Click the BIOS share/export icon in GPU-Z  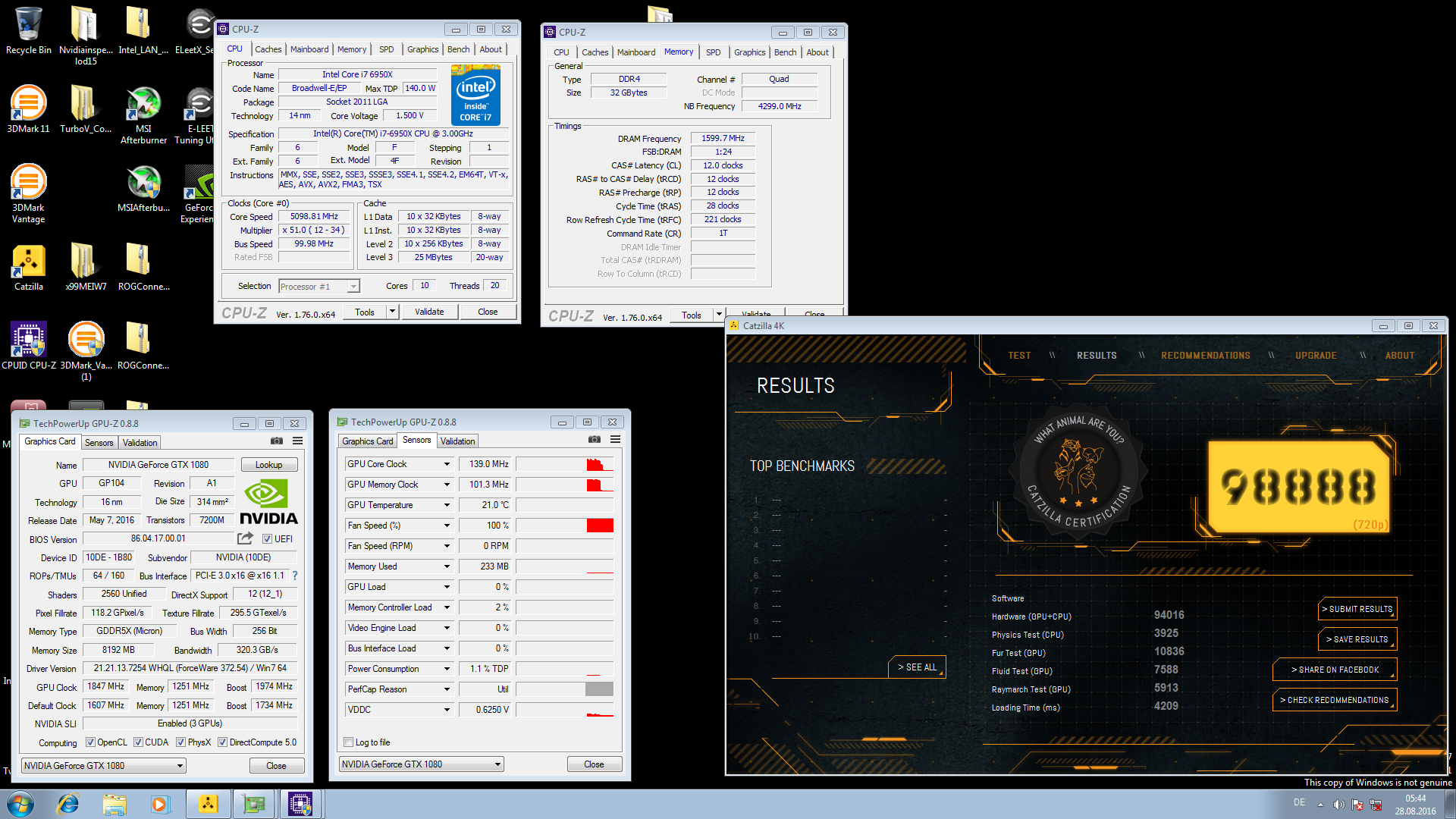pos(245,538)
